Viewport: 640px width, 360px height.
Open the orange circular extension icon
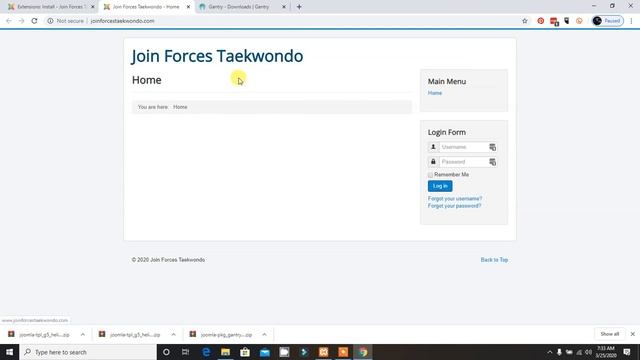point(579,21)
